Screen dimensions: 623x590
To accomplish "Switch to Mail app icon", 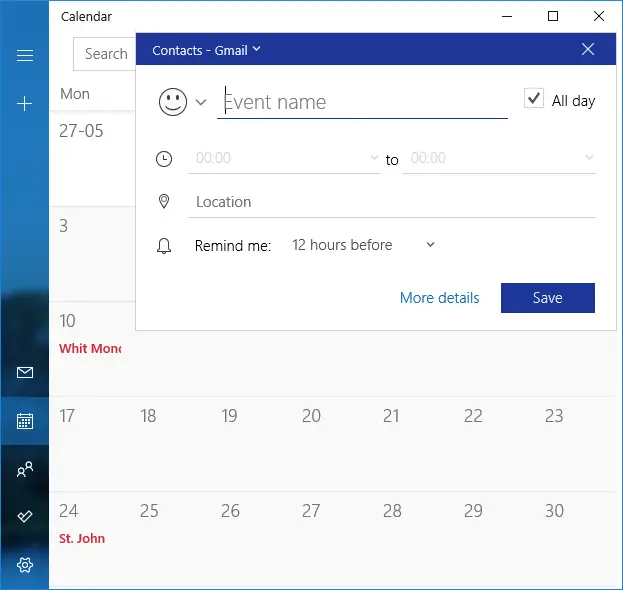I will [25, 372].
